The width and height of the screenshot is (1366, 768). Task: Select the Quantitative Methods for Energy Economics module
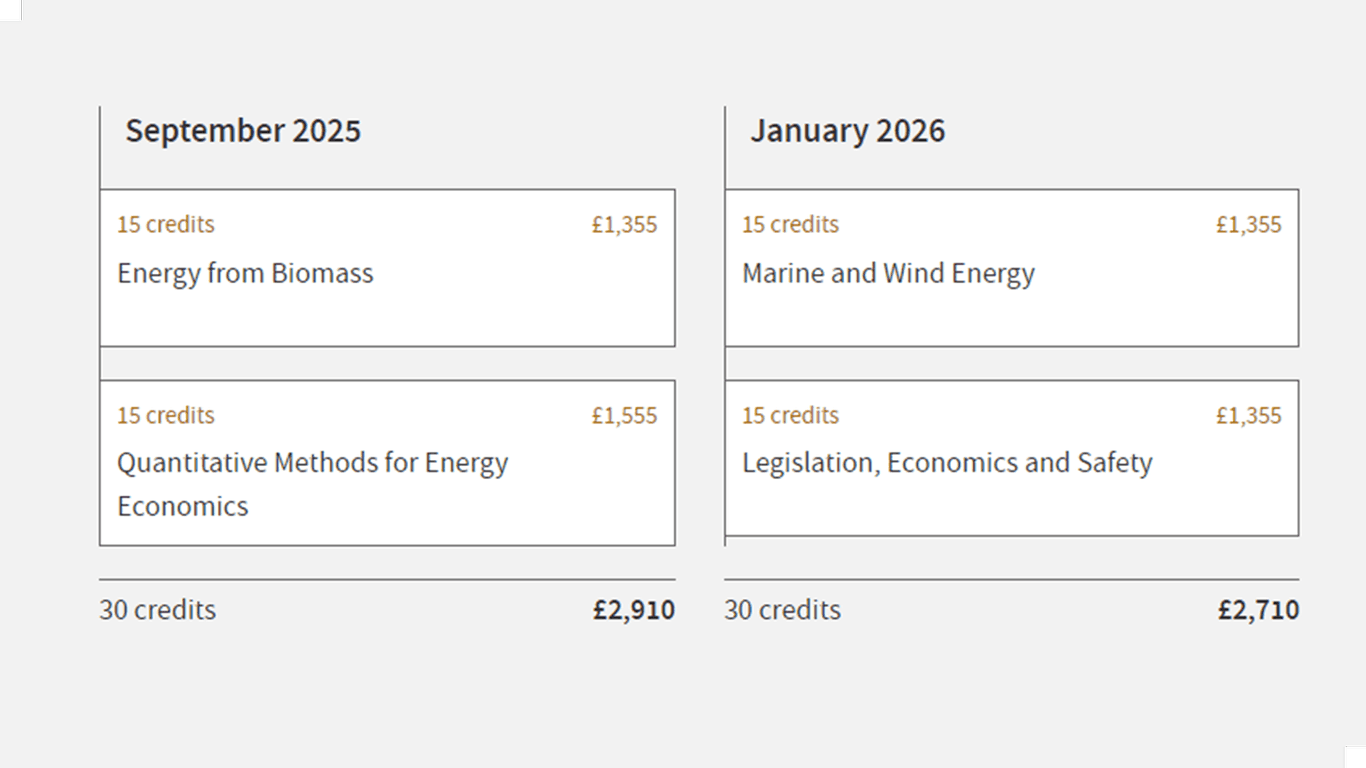(312, 484)
